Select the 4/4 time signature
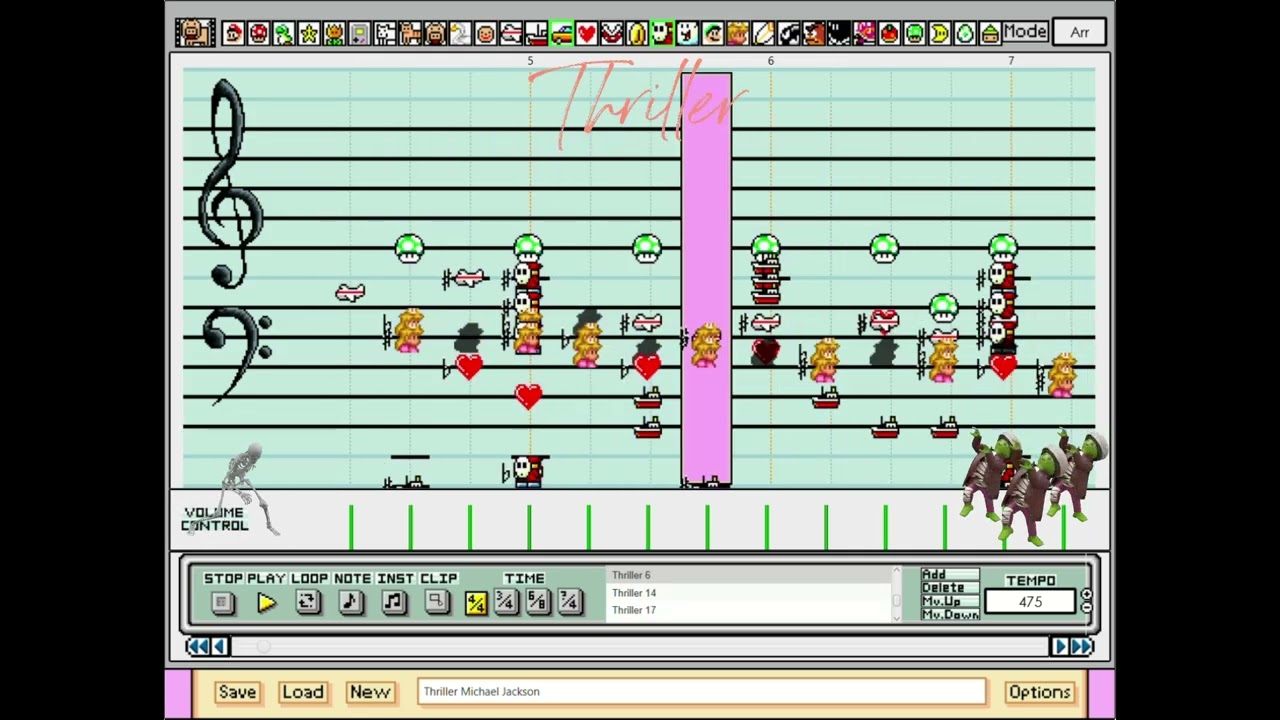 (476, 602)
